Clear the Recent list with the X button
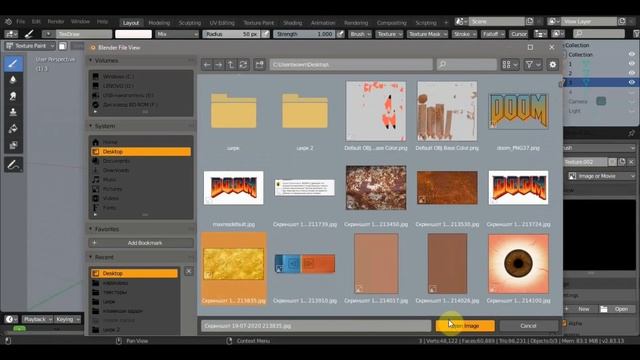Screen dimensions: 640x360 [189, 271]
